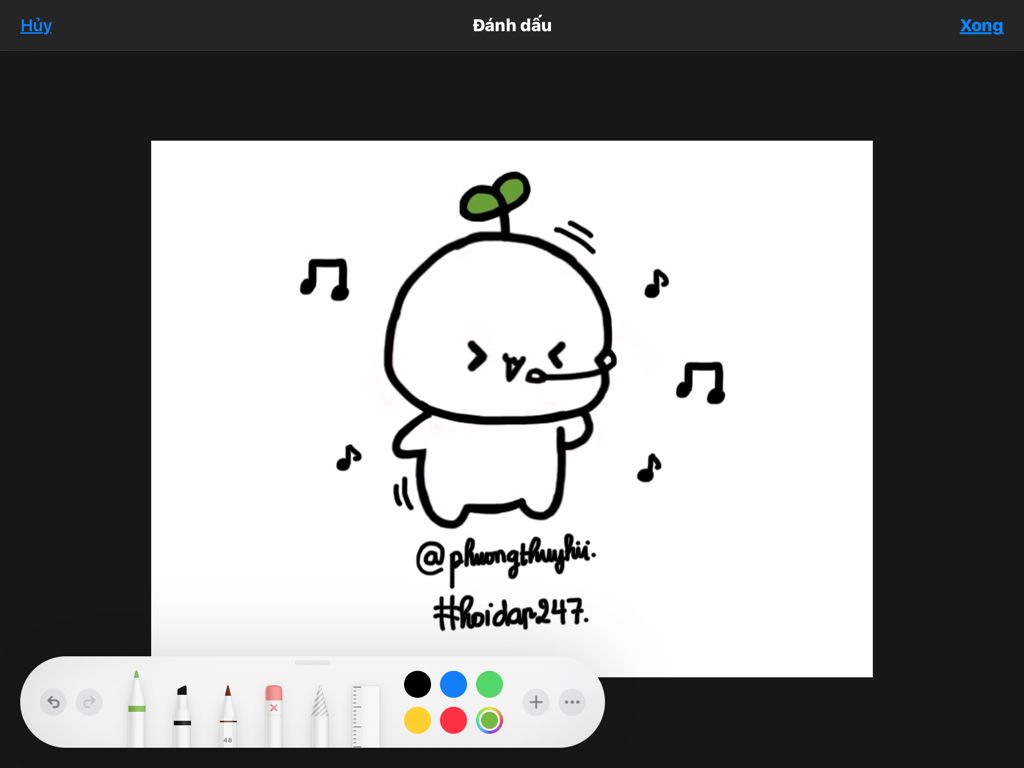Pick the black color swatch

click(417, 684)
